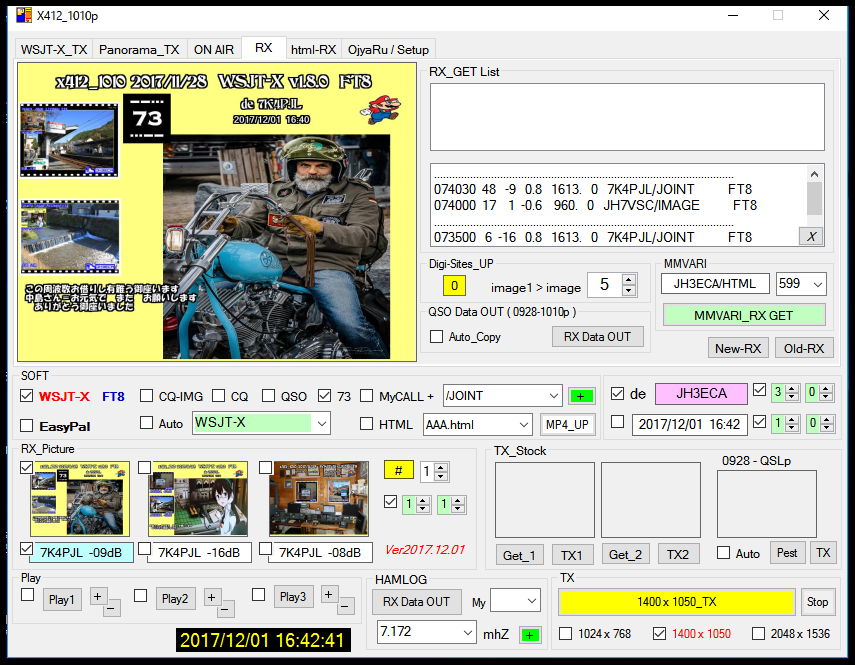Screen dimensions: 855x665
Task: Uncheck the 1400 x 1050 resolution option
Action: click(659, 633)
